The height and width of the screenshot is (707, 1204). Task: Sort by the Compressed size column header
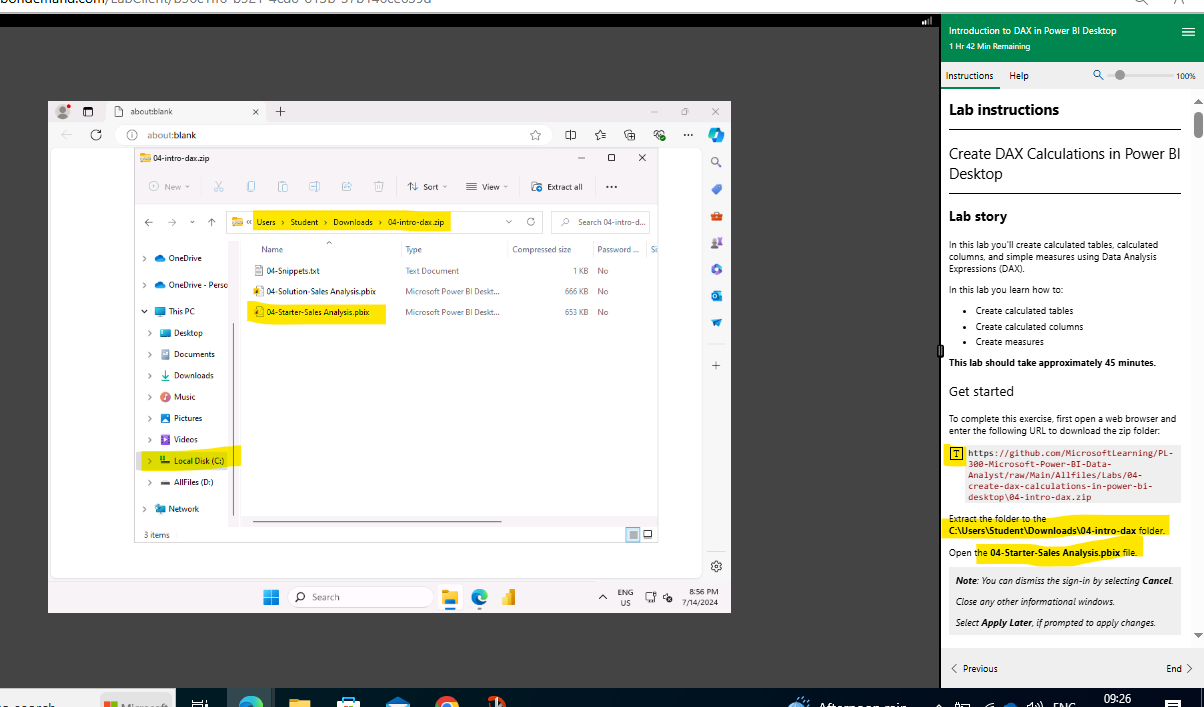(x=542, y=249)
